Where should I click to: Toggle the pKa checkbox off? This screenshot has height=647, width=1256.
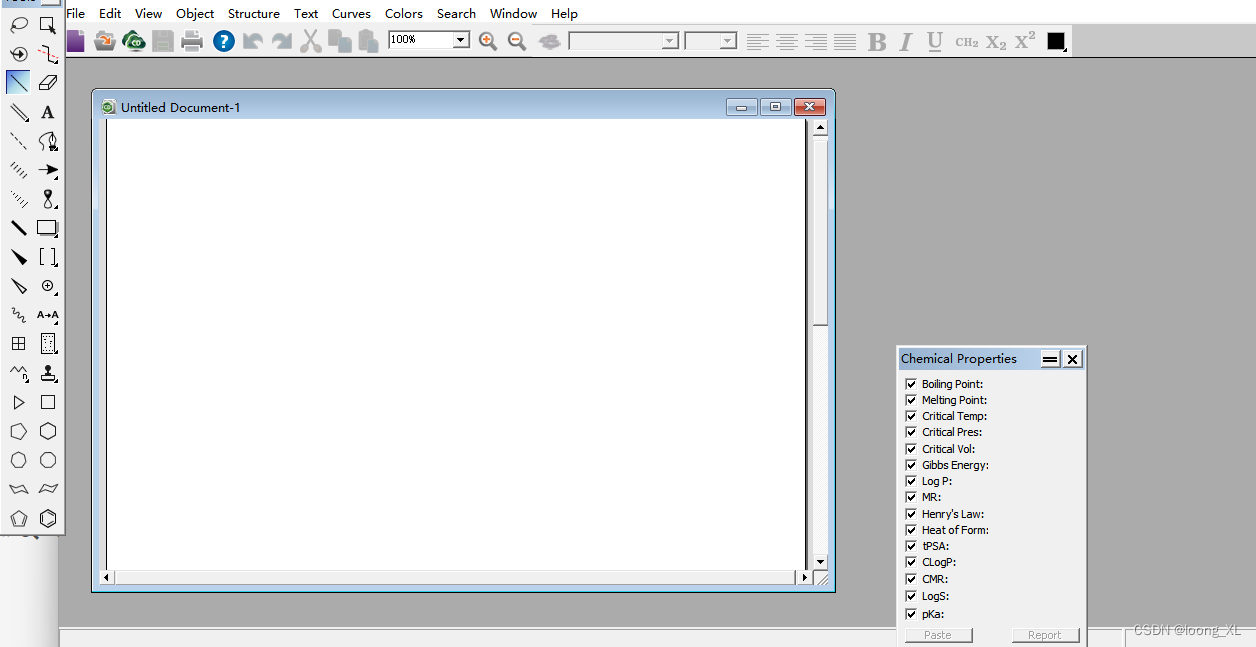tap(911, 613)
